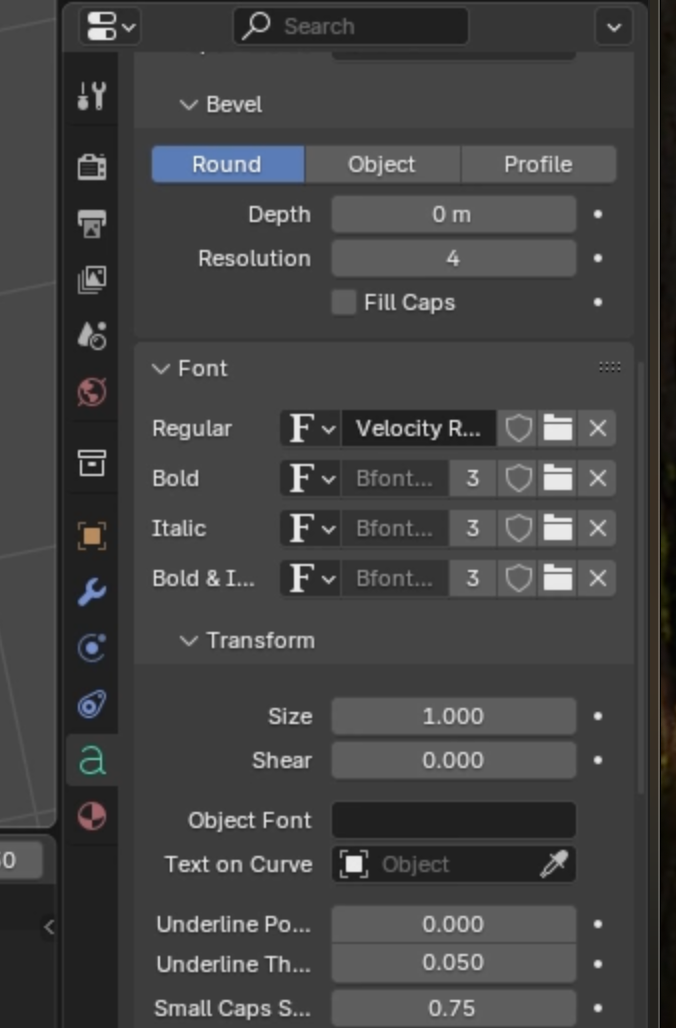Image resolution: width=676 pixels, height=1028 pixels.
Task: Collapse the Font panel
Action: coord(161,368)
